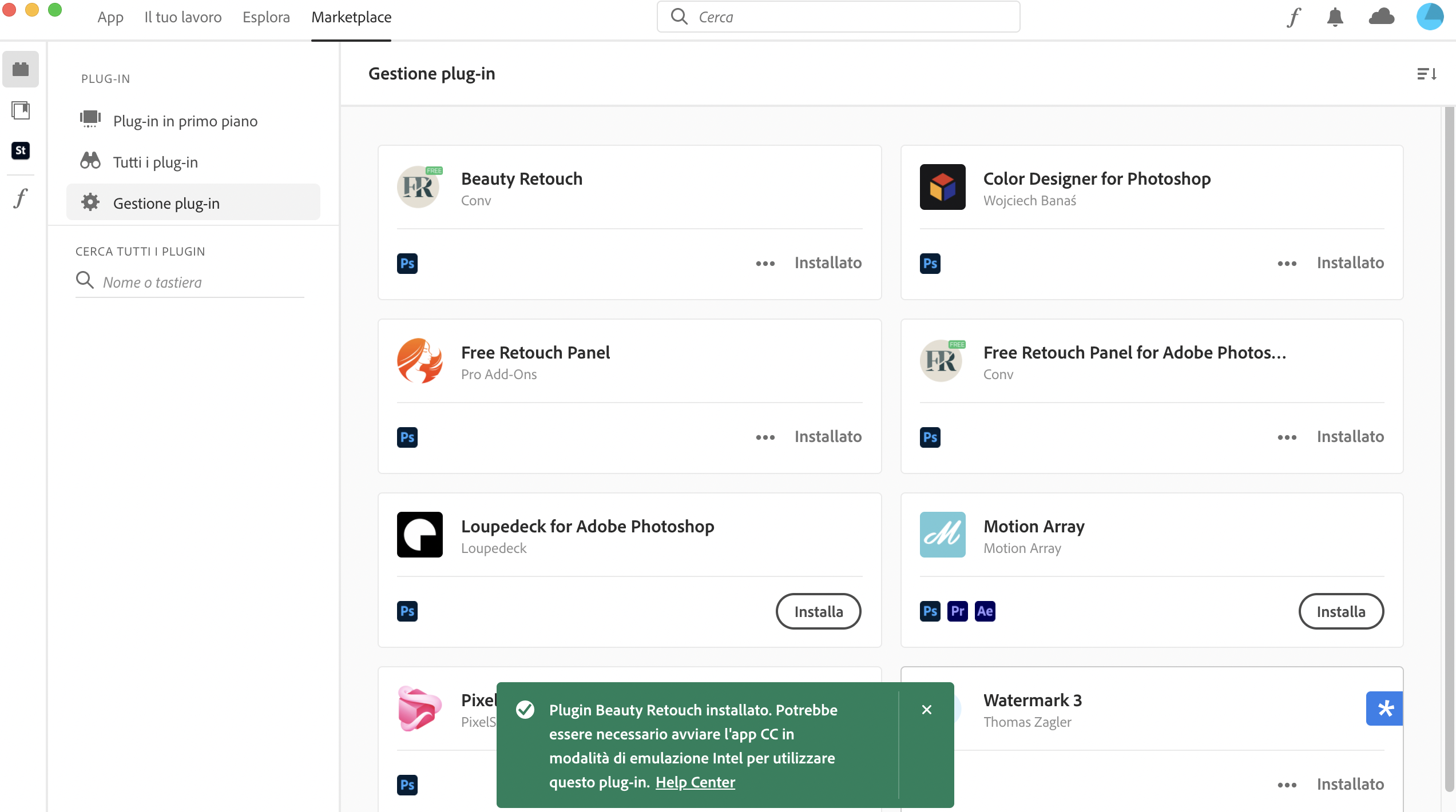Click the Photoshop icon on Color Designer
Viewport: 1456px width, 812px height.
(930, 262)
